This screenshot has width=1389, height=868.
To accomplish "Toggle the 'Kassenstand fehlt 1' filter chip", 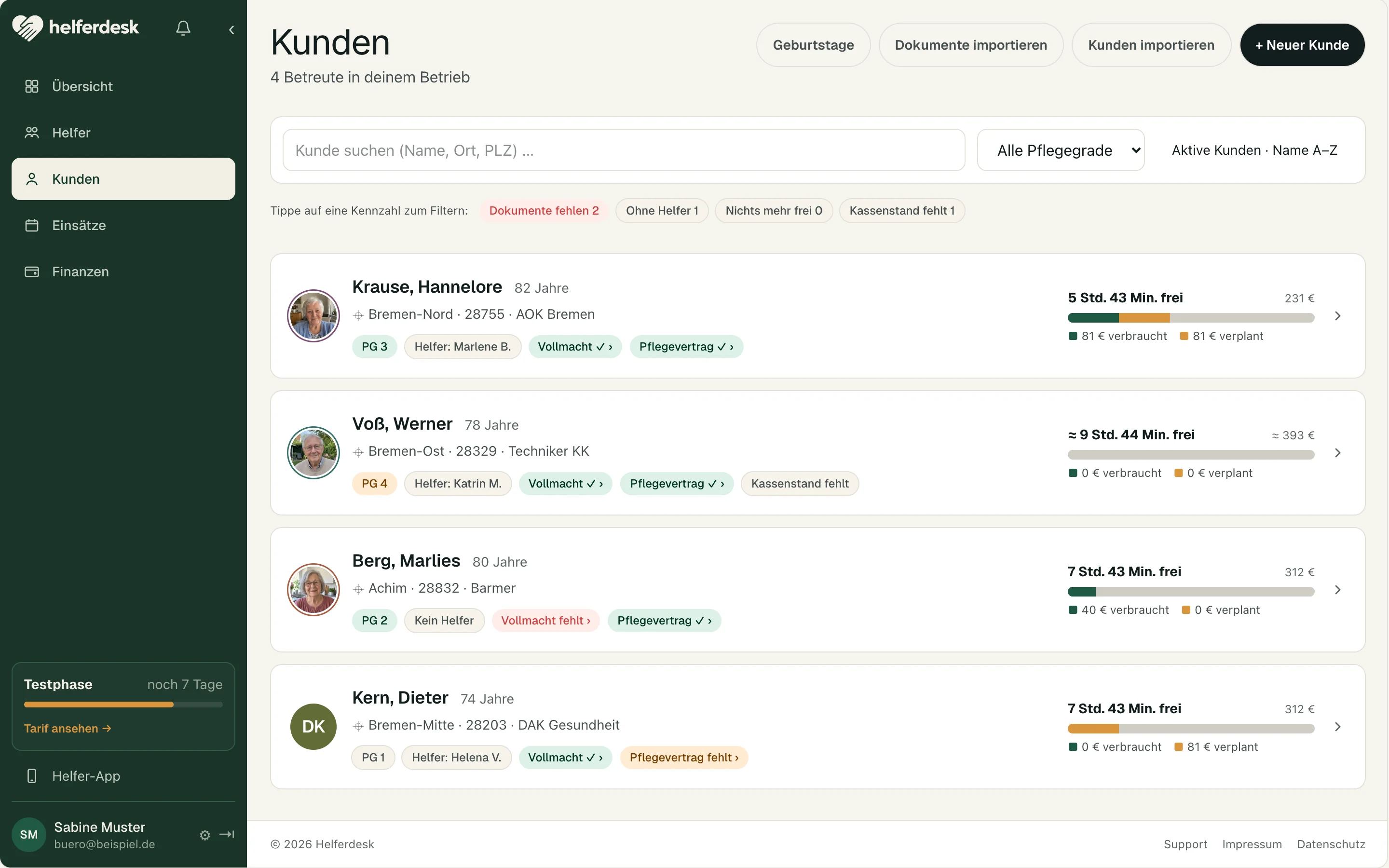I will [x=902, y=211].
